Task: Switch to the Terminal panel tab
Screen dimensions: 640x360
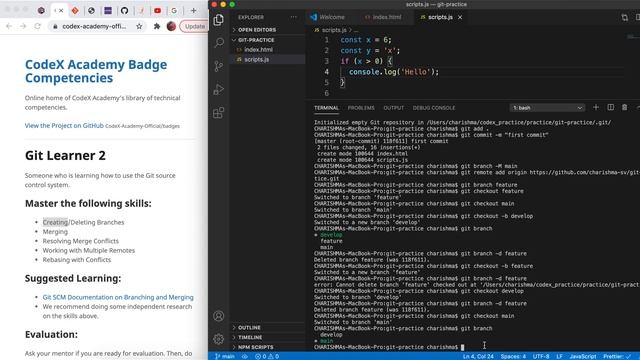Action: click(326, 108)
